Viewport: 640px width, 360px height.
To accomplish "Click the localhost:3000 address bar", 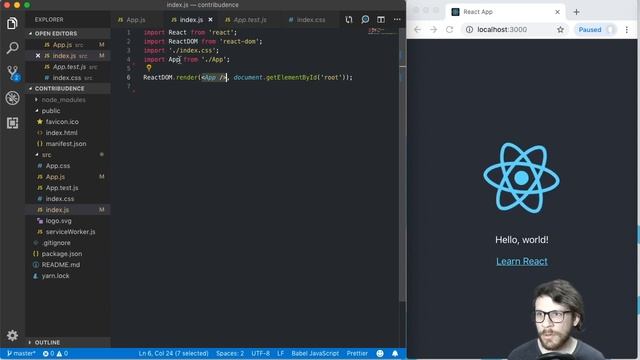I will [515, 29].
